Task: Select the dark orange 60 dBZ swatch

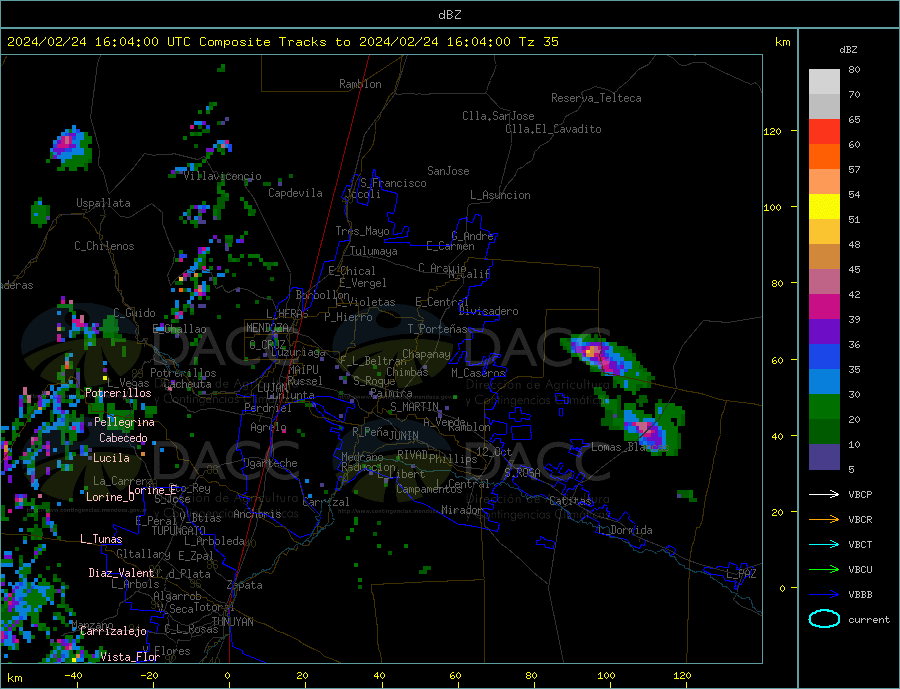Action: (824, 157)
